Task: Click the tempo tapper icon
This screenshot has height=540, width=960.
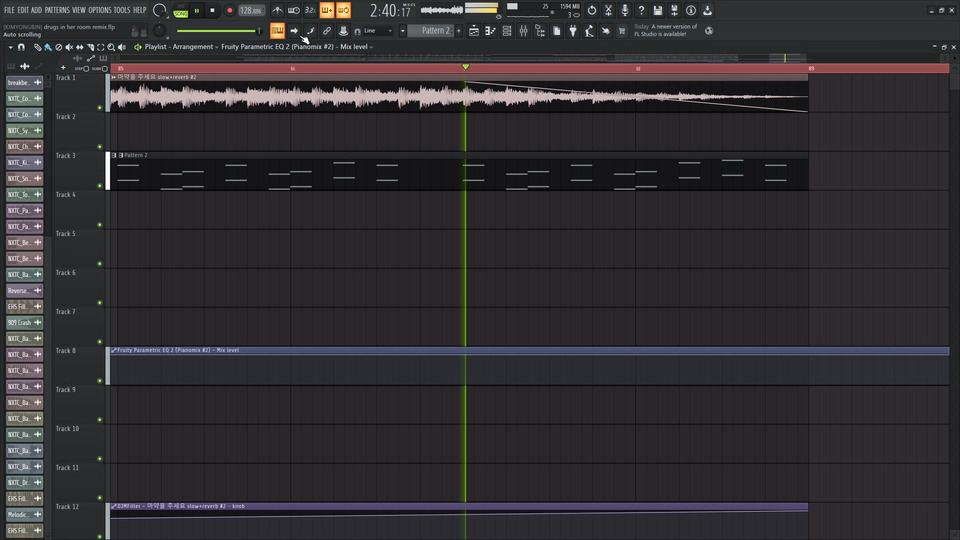Action: (x=589, y=31)
